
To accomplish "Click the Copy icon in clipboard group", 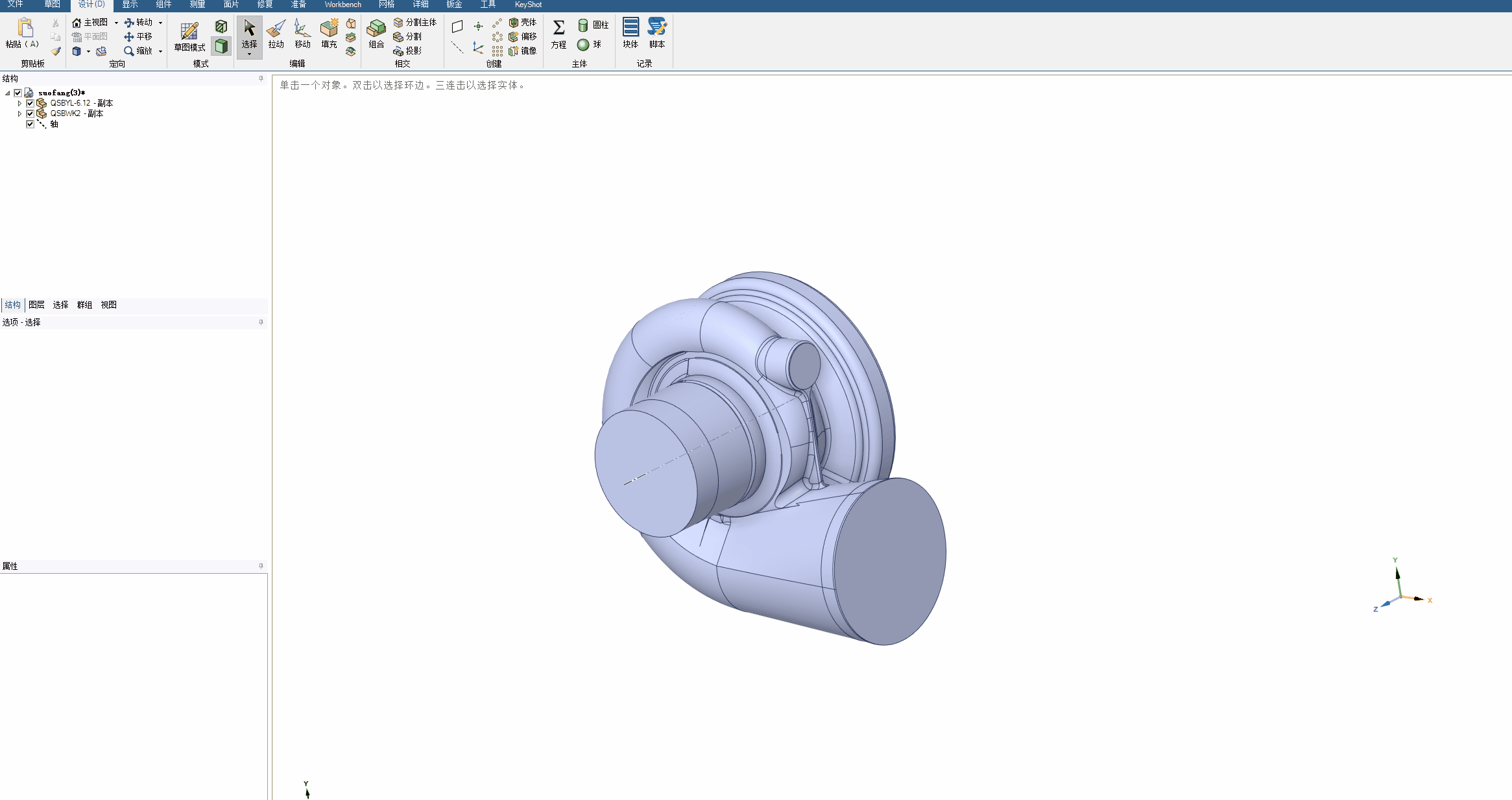I will point(56,37).
